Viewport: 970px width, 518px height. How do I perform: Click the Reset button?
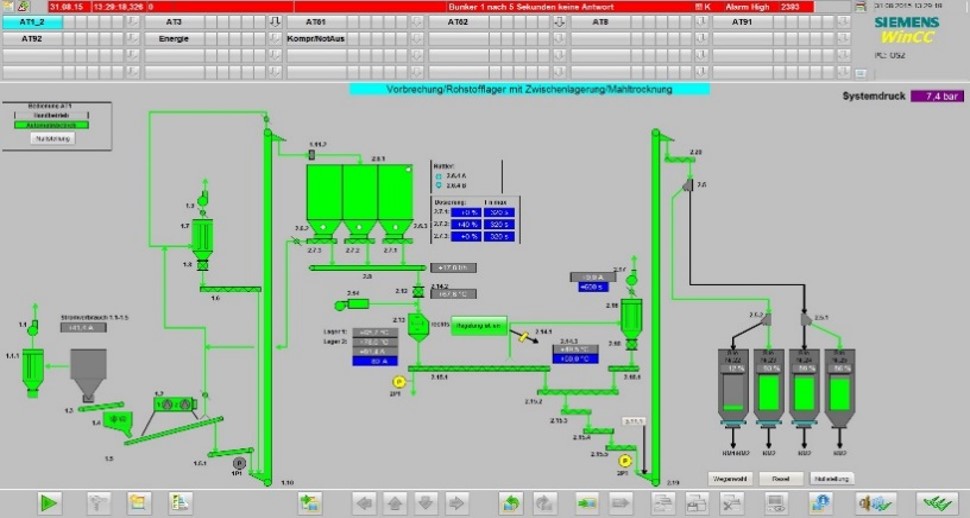pos(781,479)
